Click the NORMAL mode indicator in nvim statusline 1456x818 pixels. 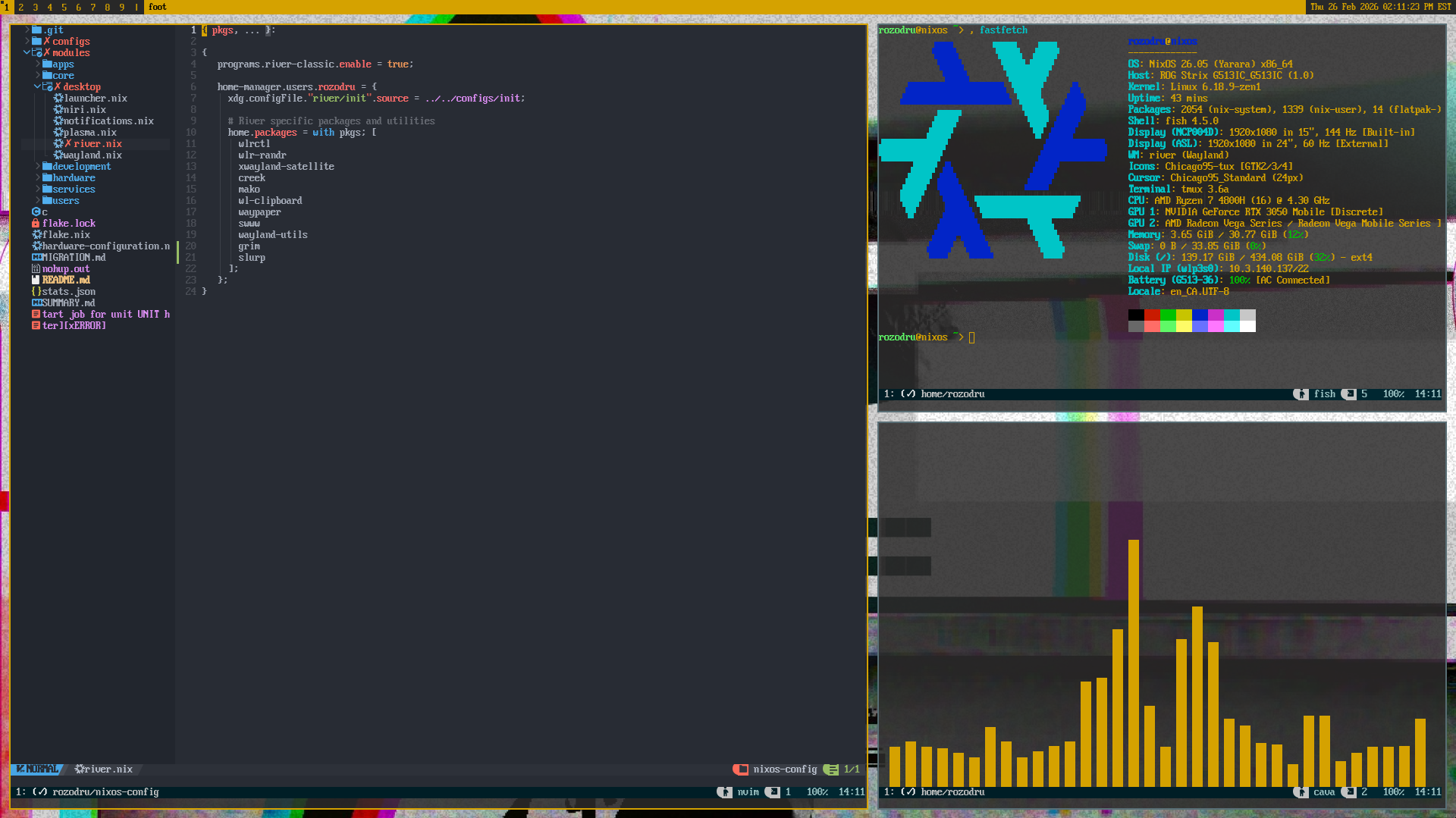pos(38,769)
